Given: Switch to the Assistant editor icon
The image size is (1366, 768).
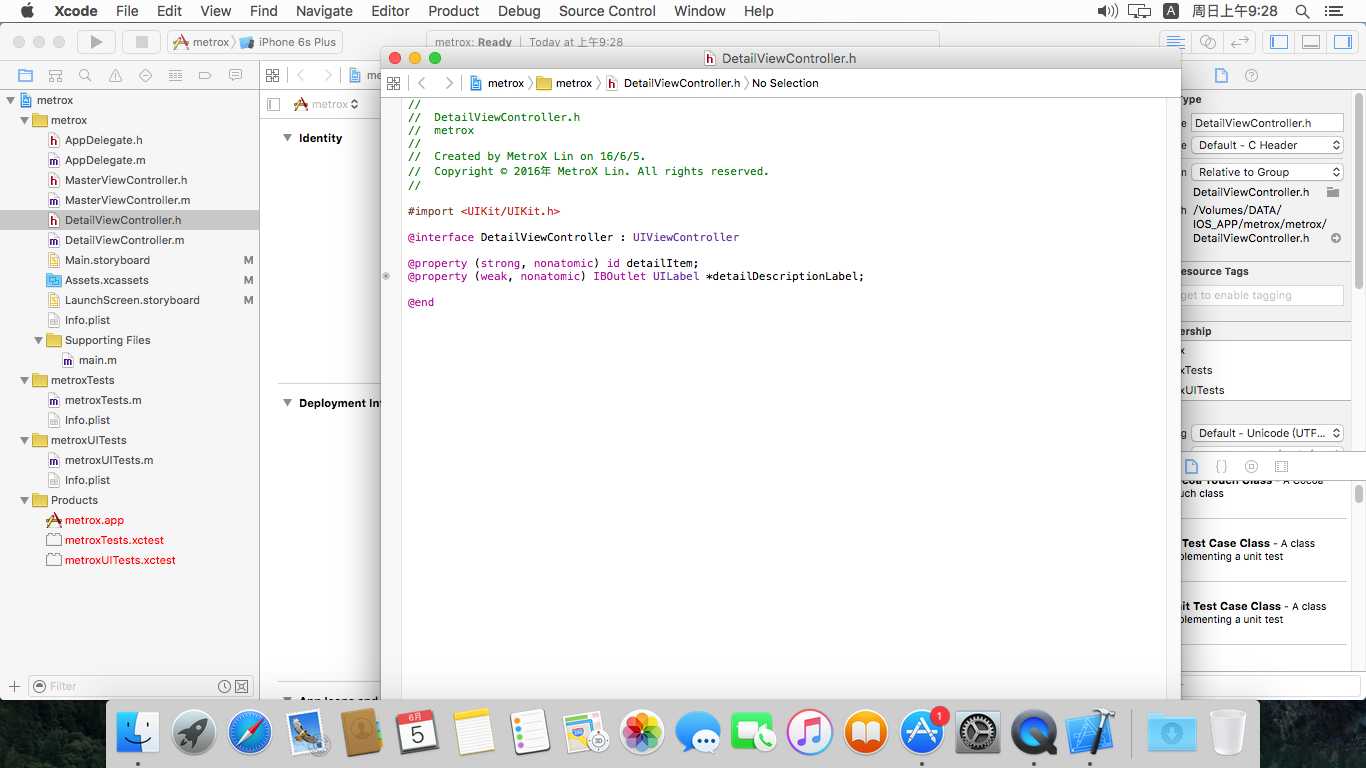Looking at the screenshot, I should coord(1207,42).
